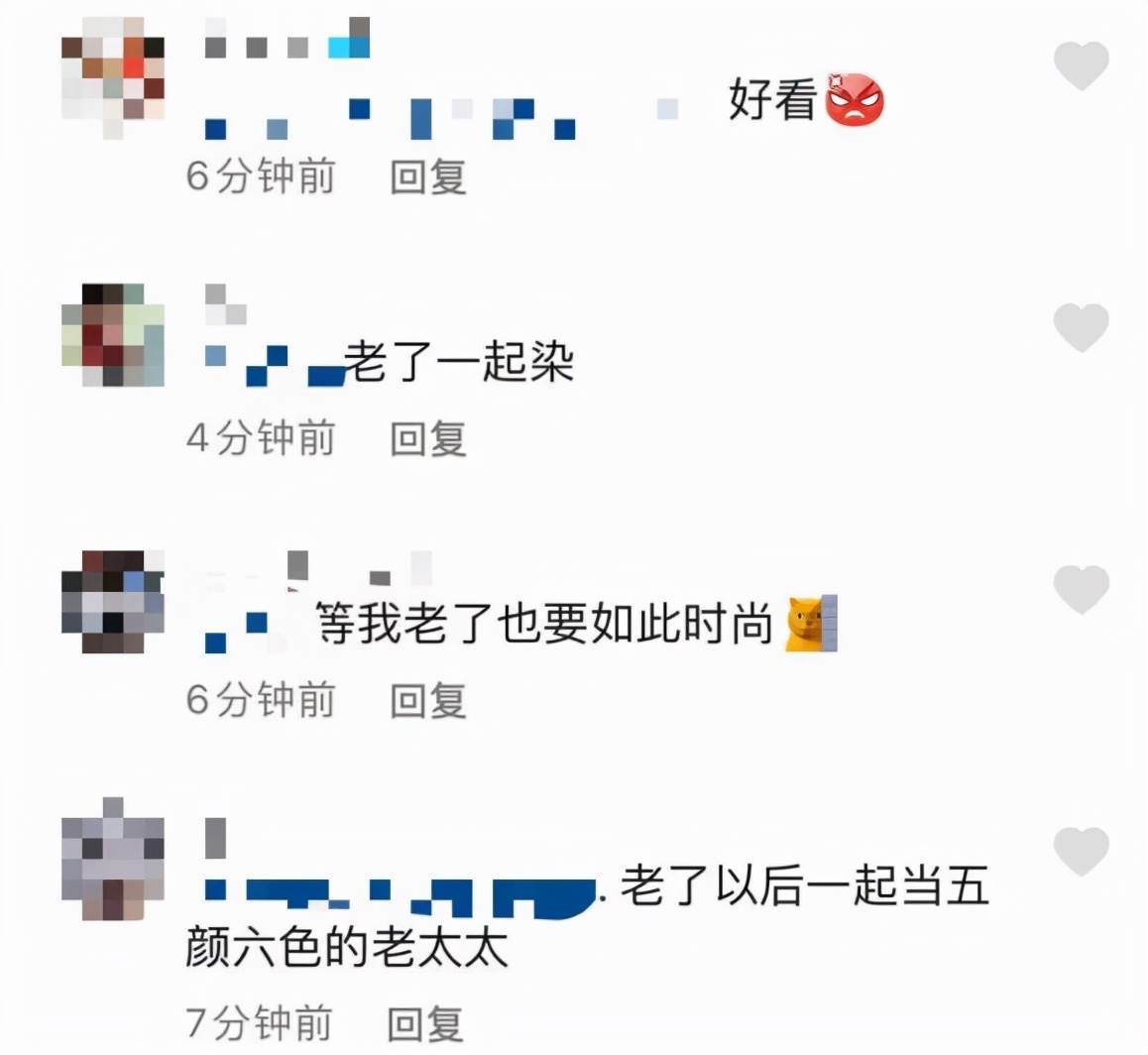Like the '好看' comment with heart icon
This screenshot has height=1055, width=1148.
[1082, 65]
